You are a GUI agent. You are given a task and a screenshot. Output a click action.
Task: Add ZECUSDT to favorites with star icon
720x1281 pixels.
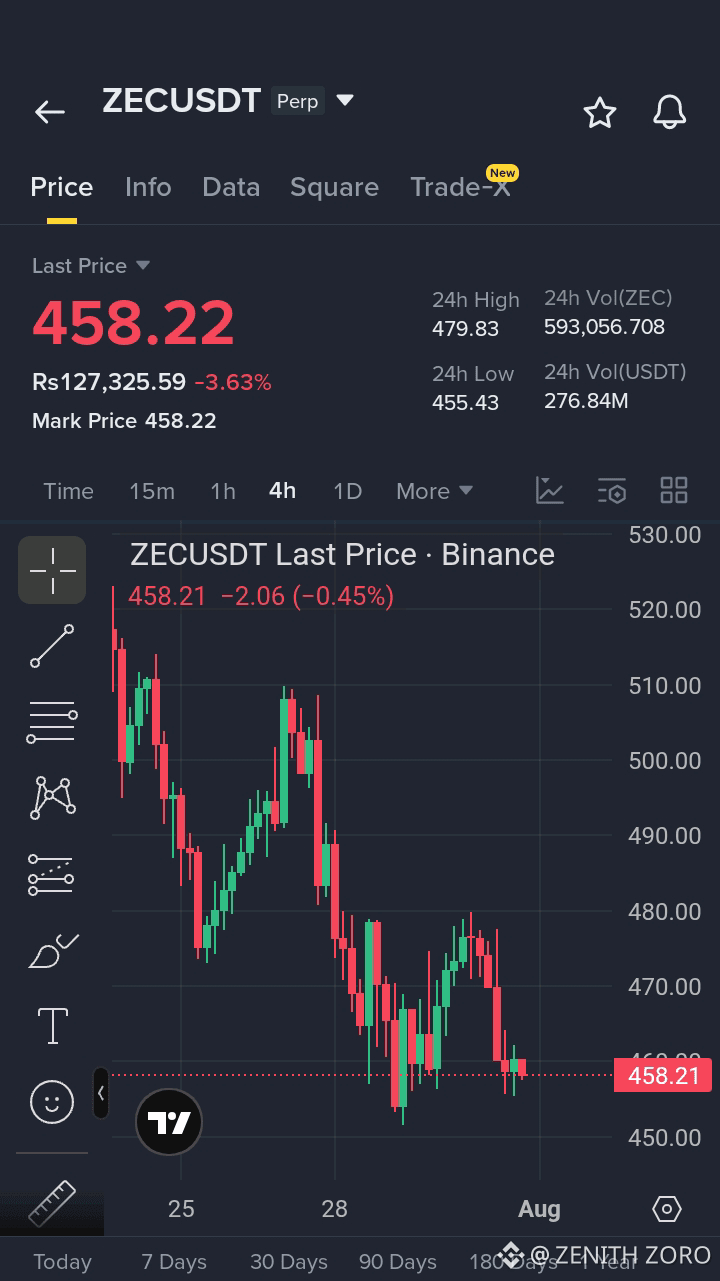[x=600, y=112]
